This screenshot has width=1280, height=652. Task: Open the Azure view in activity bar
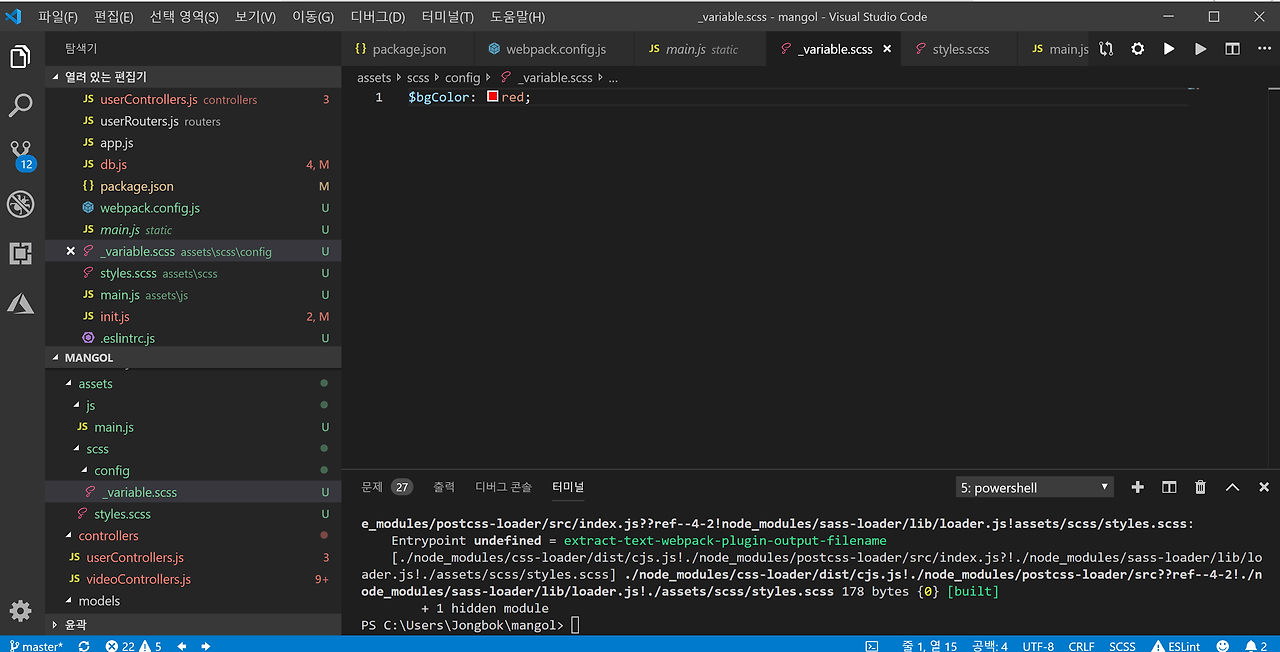tap(20, 303)
